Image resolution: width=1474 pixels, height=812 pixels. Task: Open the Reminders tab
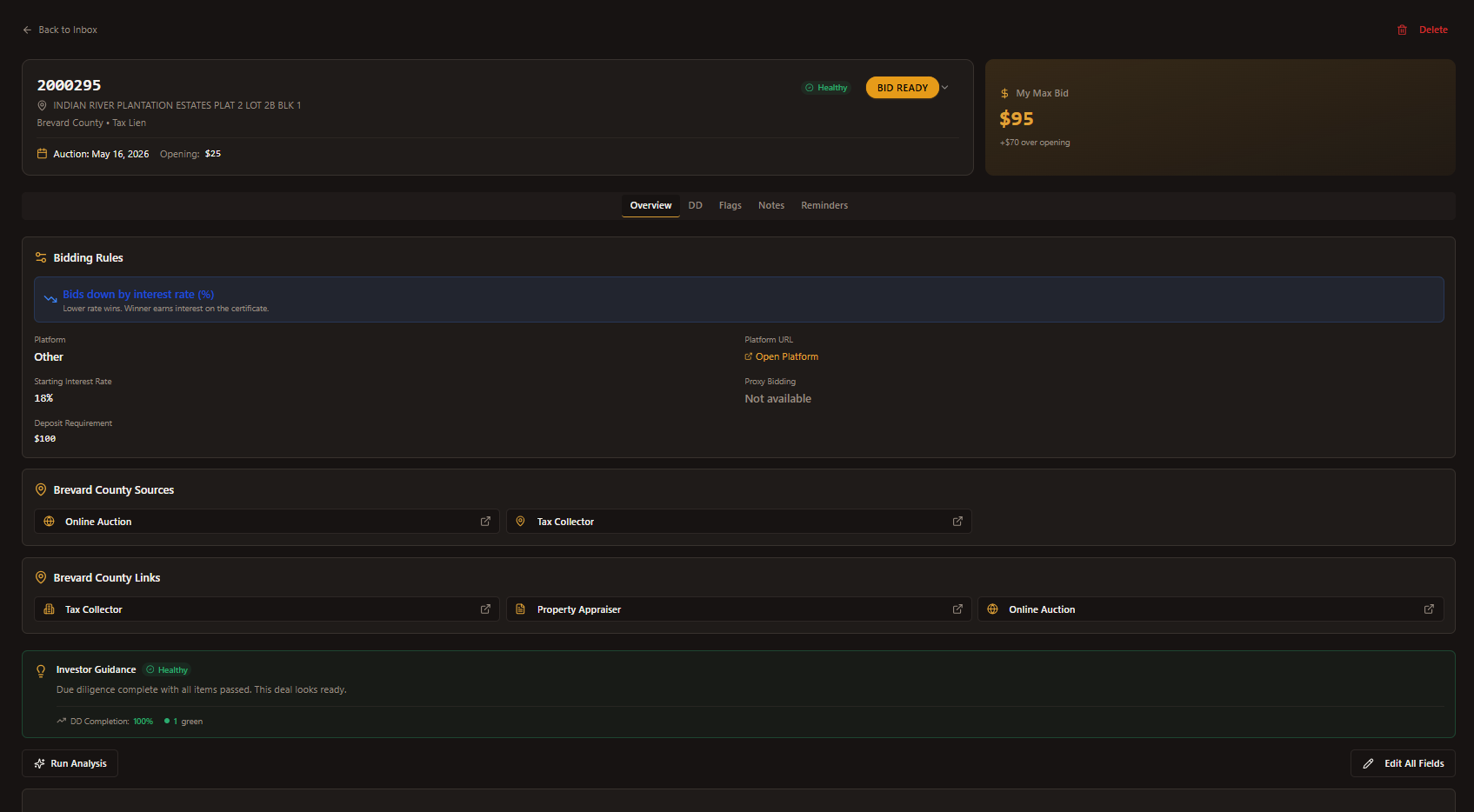[824, 205]
